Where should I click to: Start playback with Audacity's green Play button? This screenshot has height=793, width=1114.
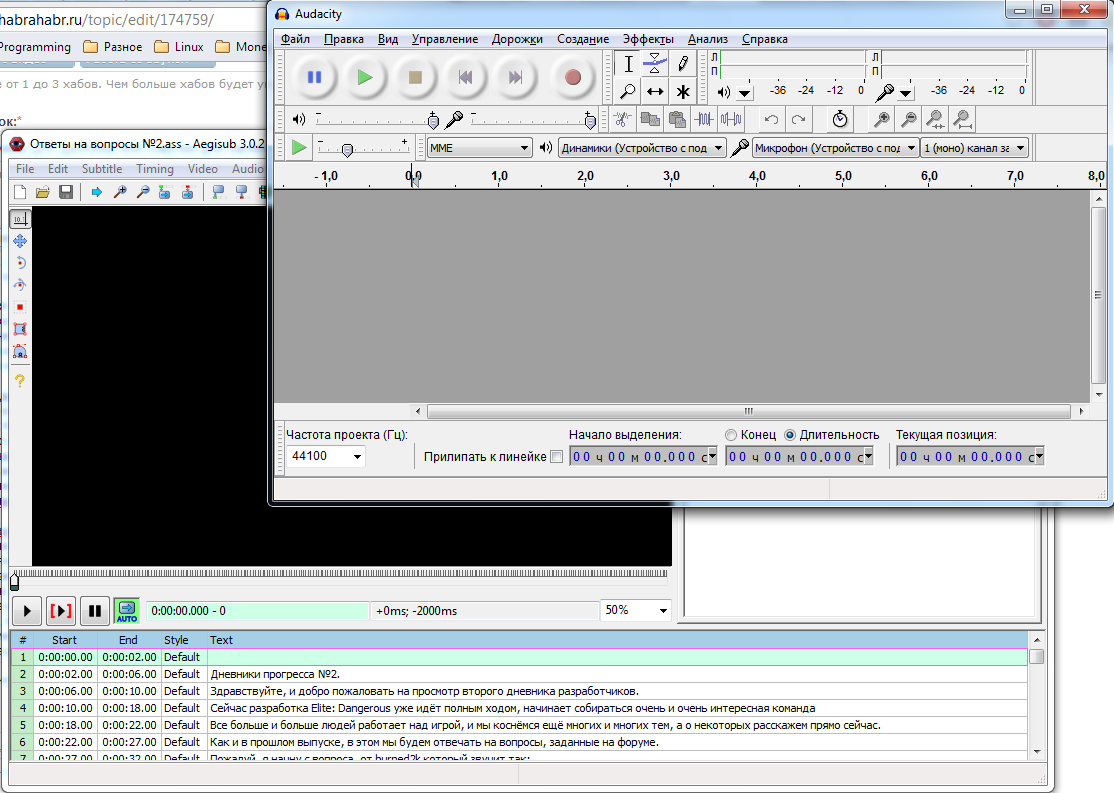tap(364, 77)
